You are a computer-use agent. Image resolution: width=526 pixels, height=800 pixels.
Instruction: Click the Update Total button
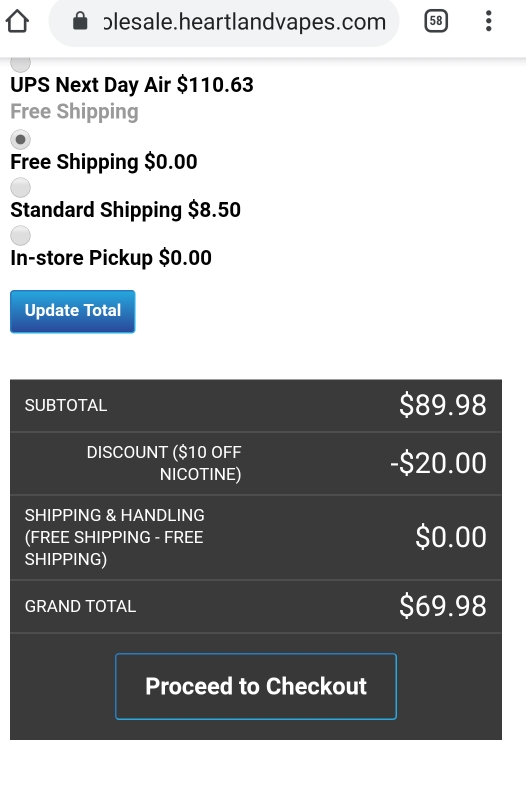pyautogui.click(x=72, y=311)
